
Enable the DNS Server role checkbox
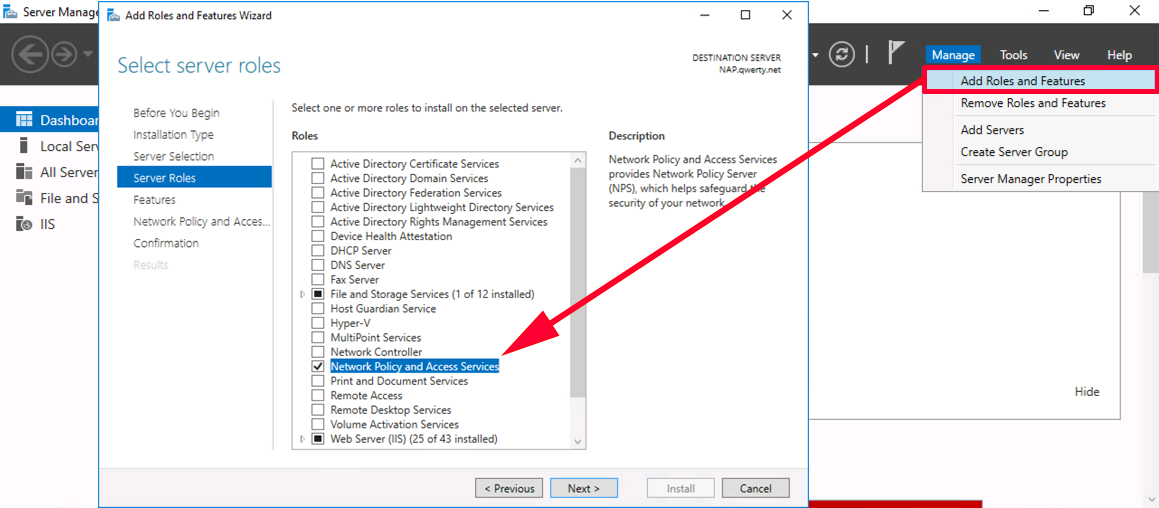[318, 265]
